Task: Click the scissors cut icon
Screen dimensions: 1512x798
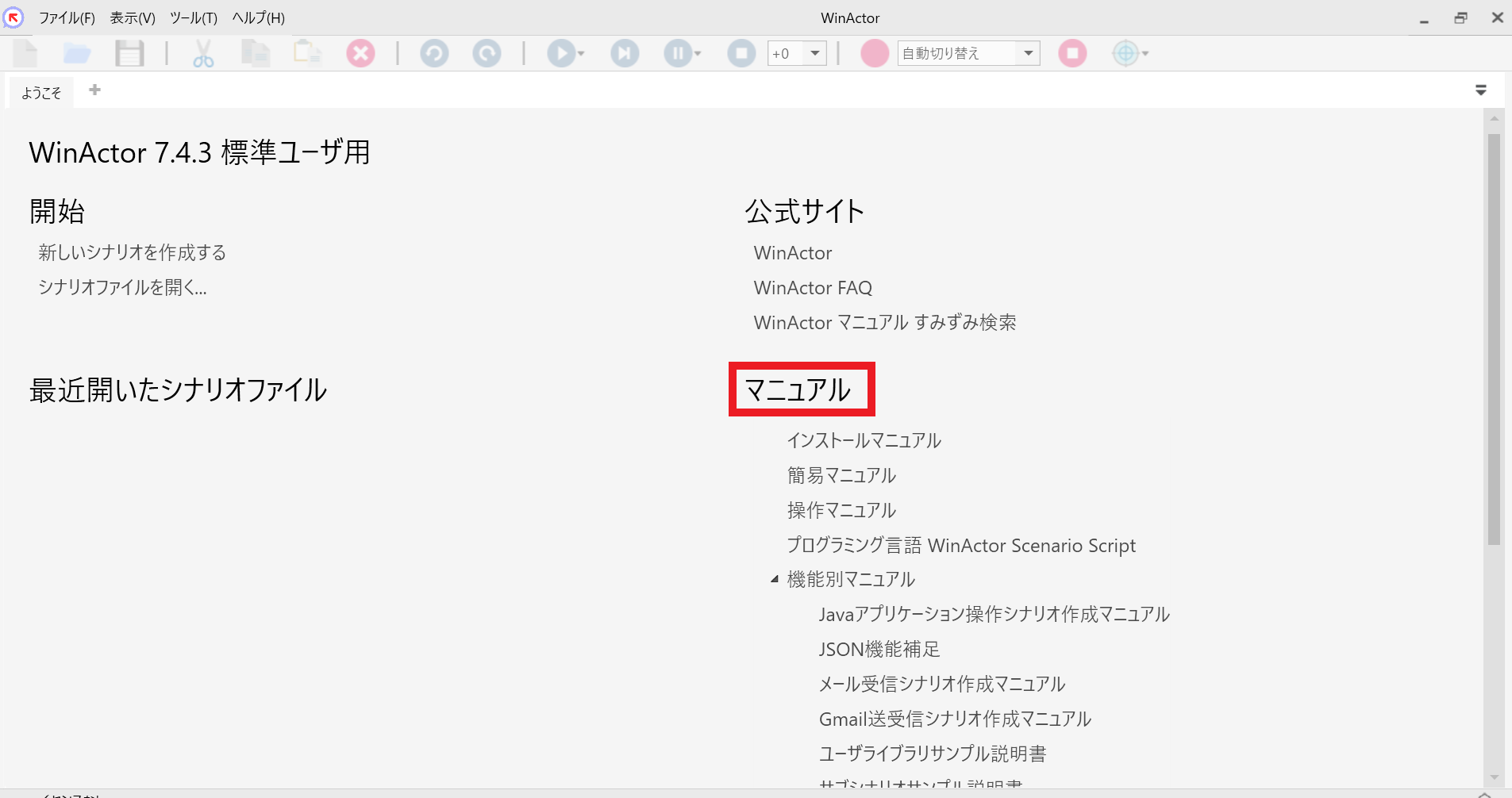Action: coord(203,54)
